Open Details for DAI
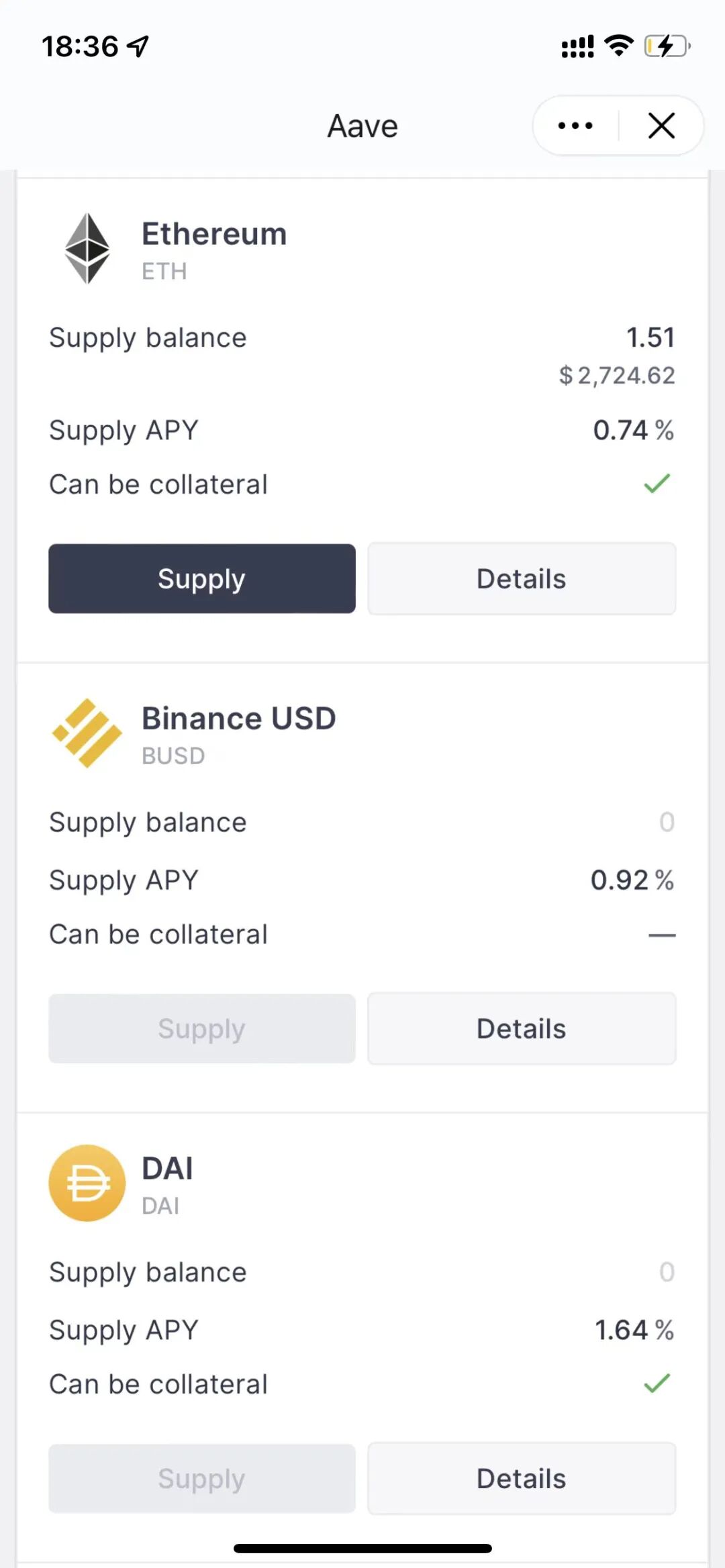725x1568 pixels. click(x=522, y=1479)
